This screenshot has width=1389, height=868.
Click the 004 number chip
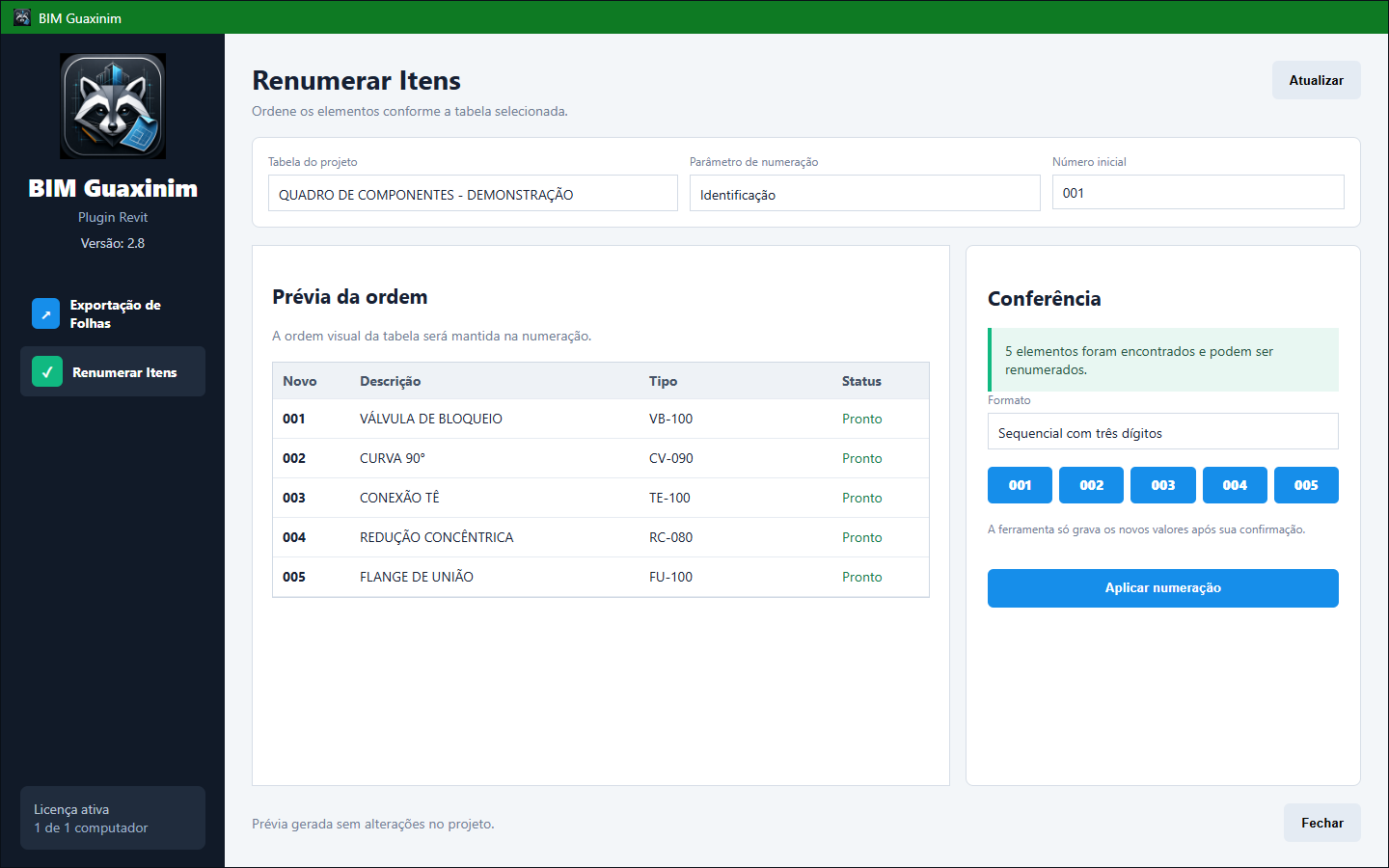[x=1235, y=485]
